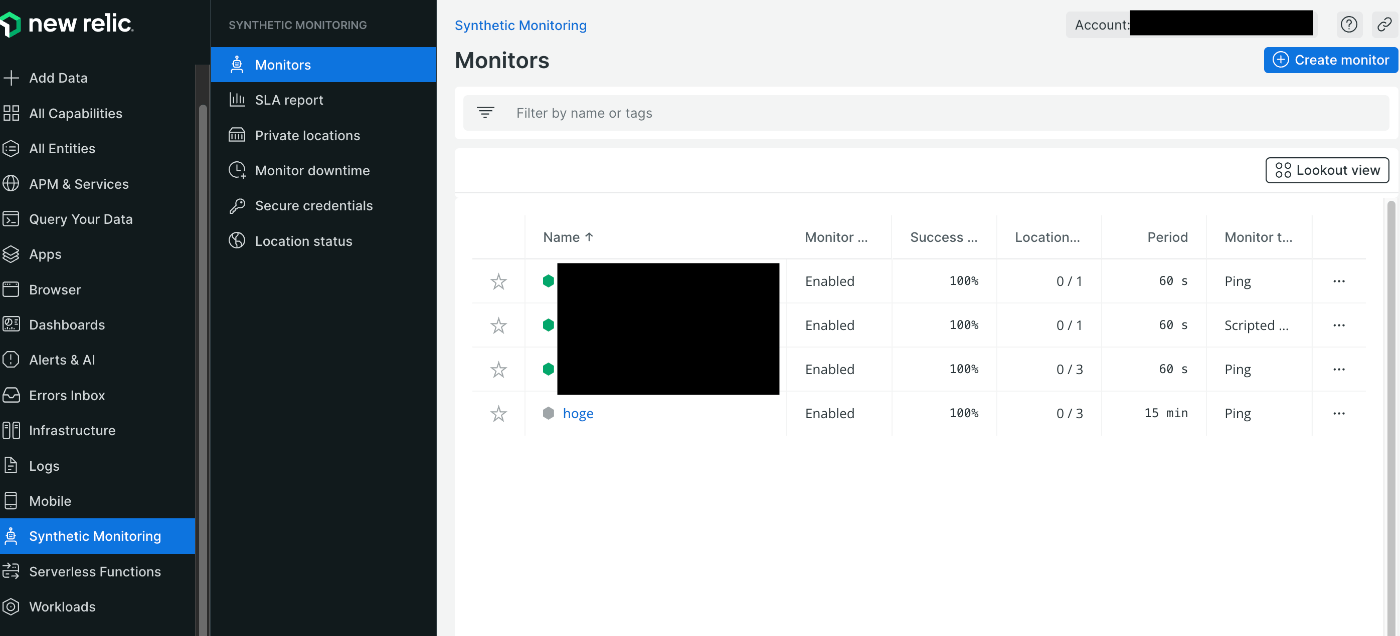Click the Secure credentials key icon
The height and width of the screenshot is (636, 1400).
pyautogui.click(x=237, y=206)
